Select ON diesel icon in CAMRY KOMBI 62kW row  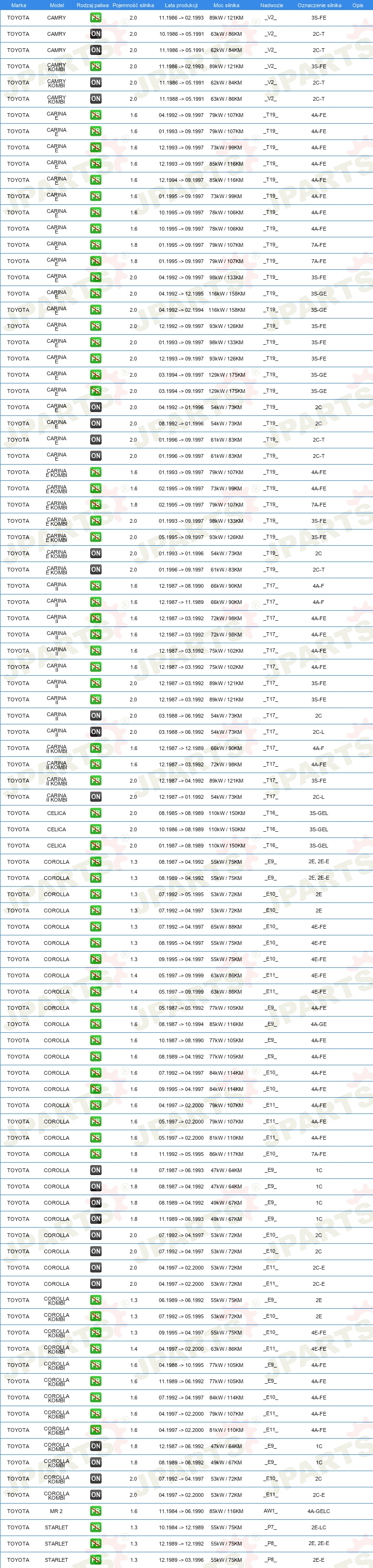[95, 83]
